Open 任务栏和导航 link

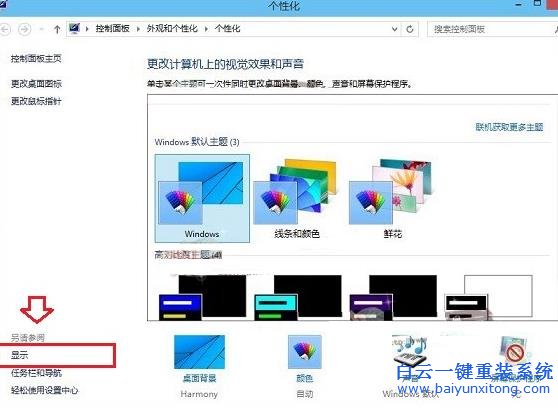point(36,373)
